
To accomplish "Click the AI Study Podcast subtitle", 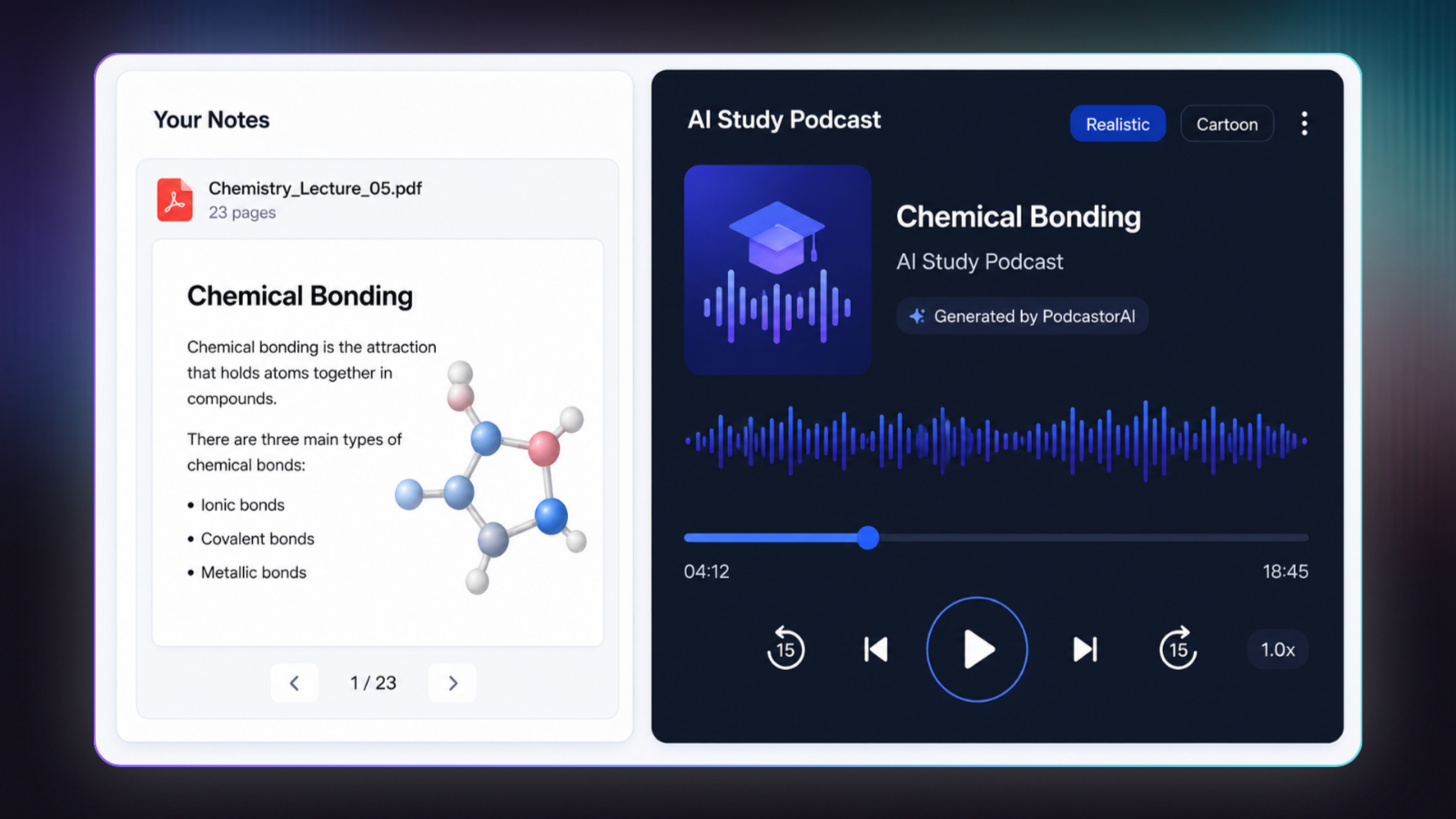I will click(x=979, y=262).
